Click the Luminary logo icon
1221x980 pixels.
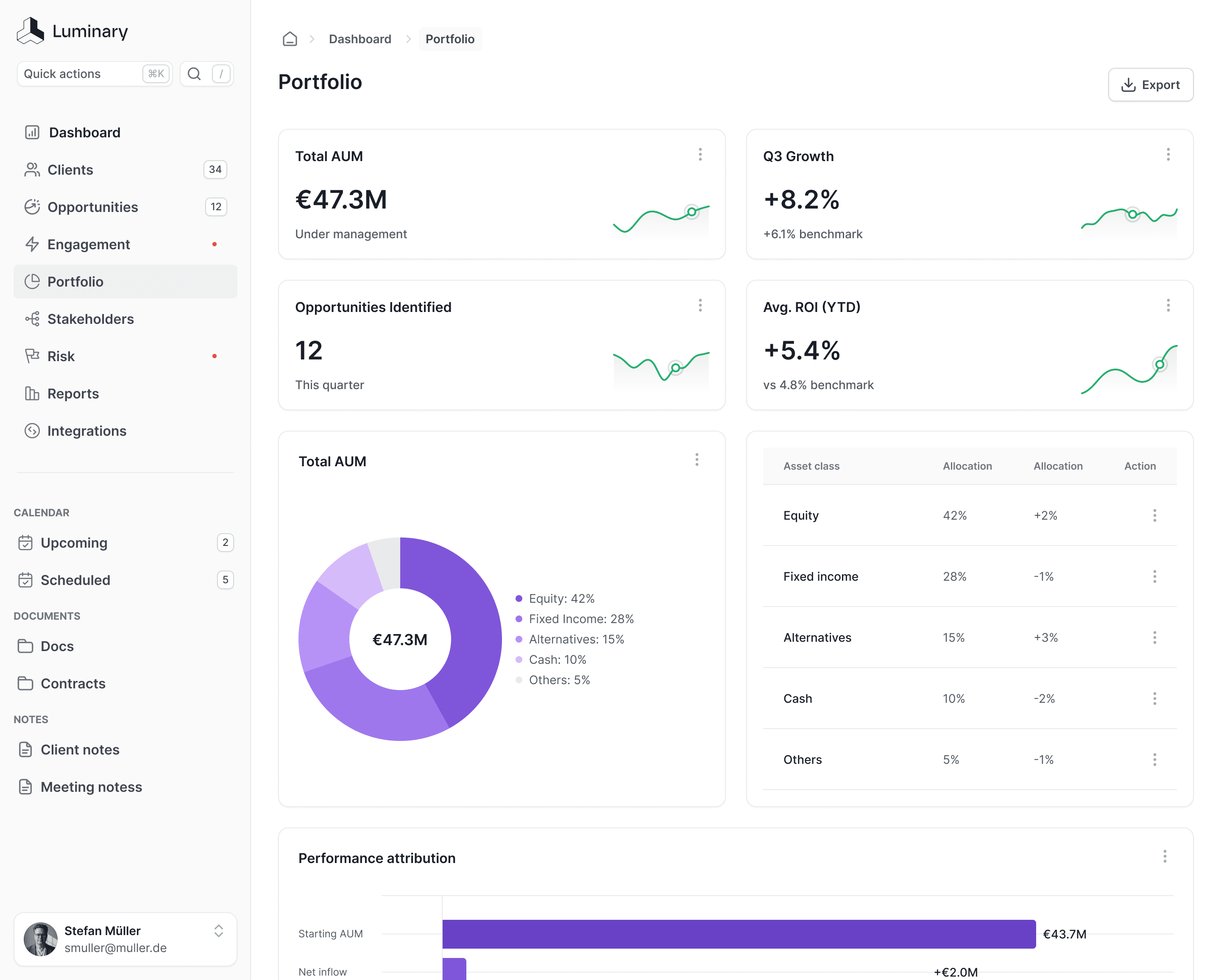tap(31, 31)
